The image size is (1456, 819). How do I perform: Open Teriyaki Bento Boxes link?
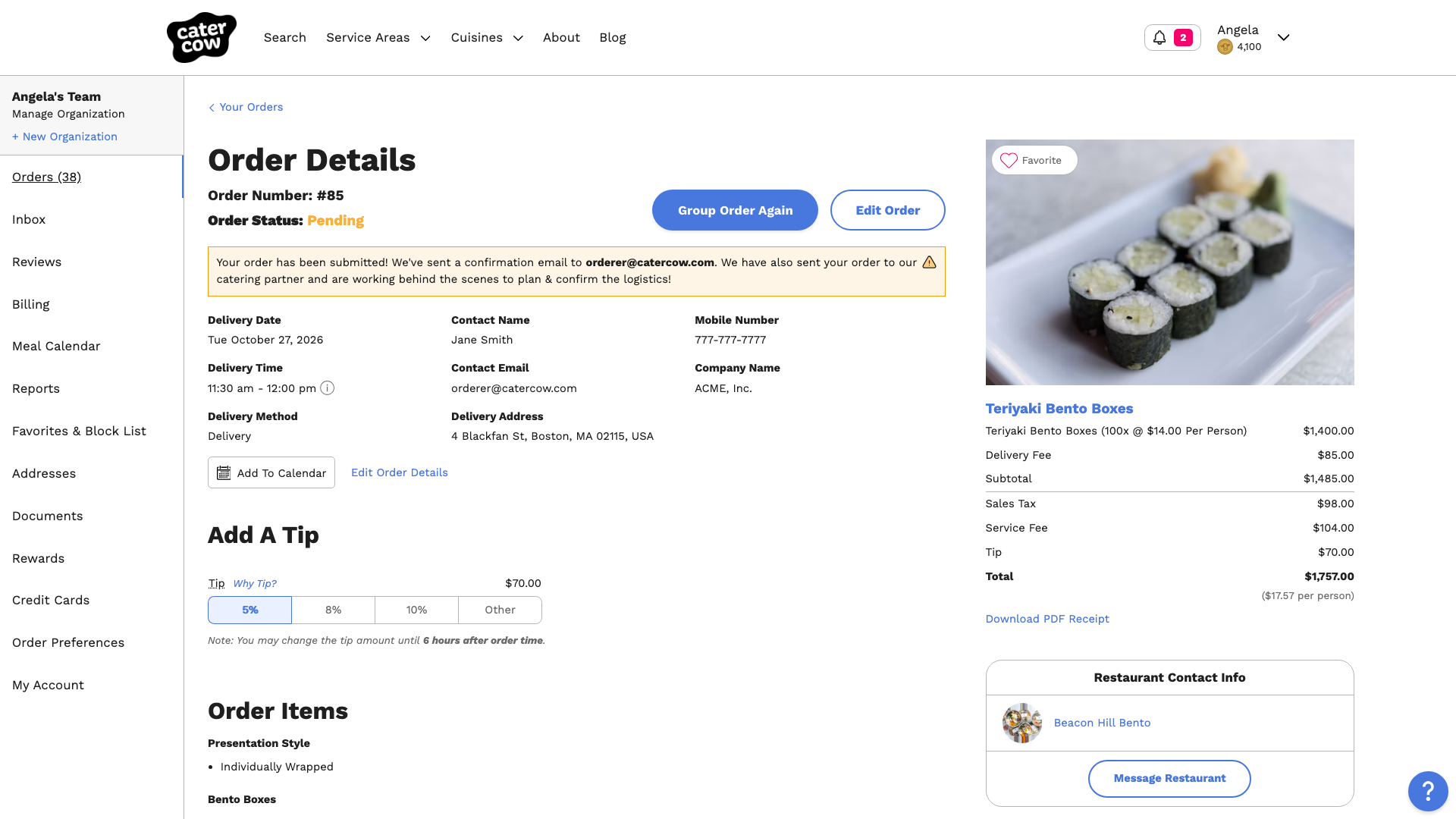(x=1059, y=408)
